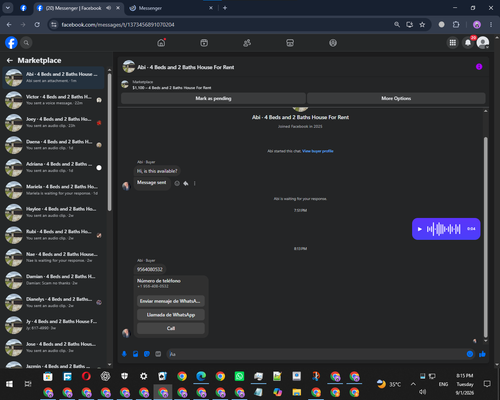Open Adriana conversation in the list

tap(53, 167)
